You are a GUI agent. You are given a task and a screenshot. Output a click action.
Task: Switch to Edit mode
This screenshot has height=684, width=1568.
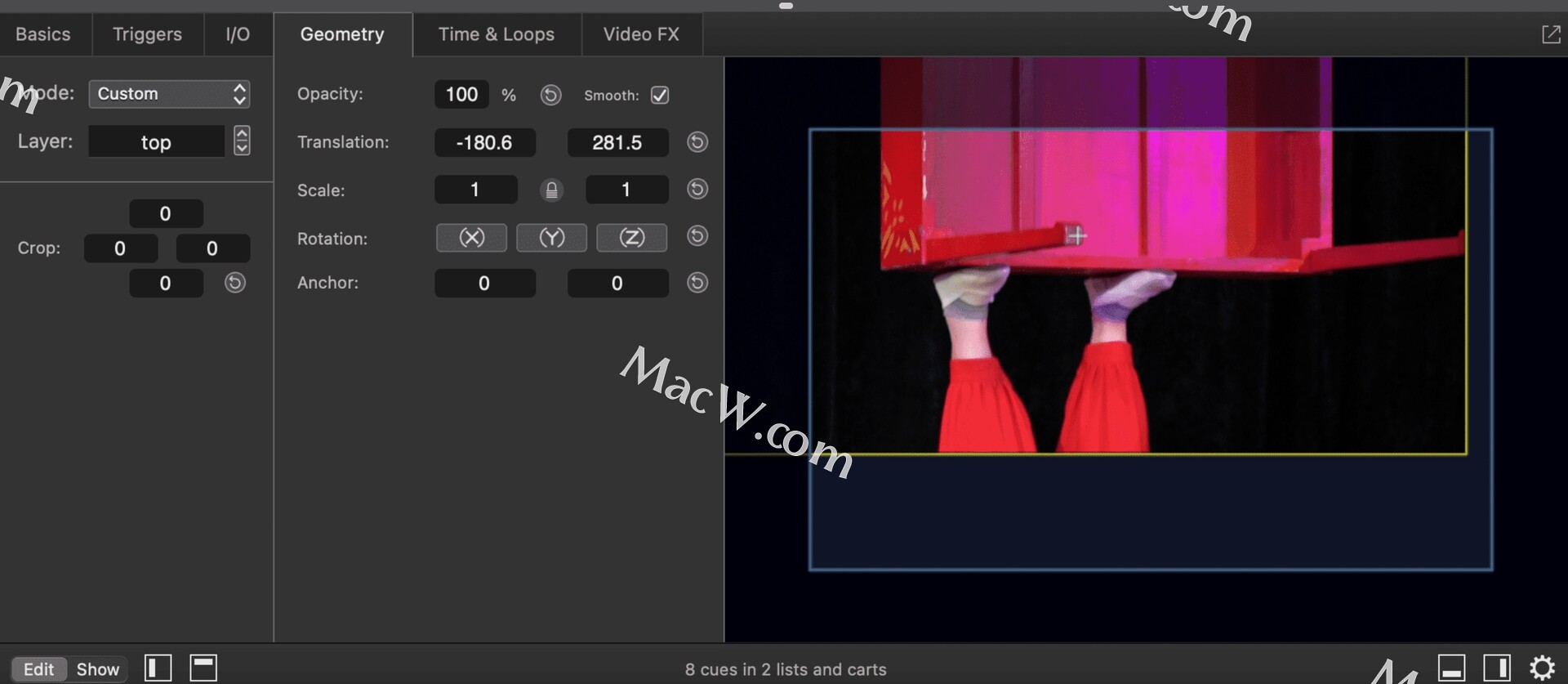click(38, 669)
